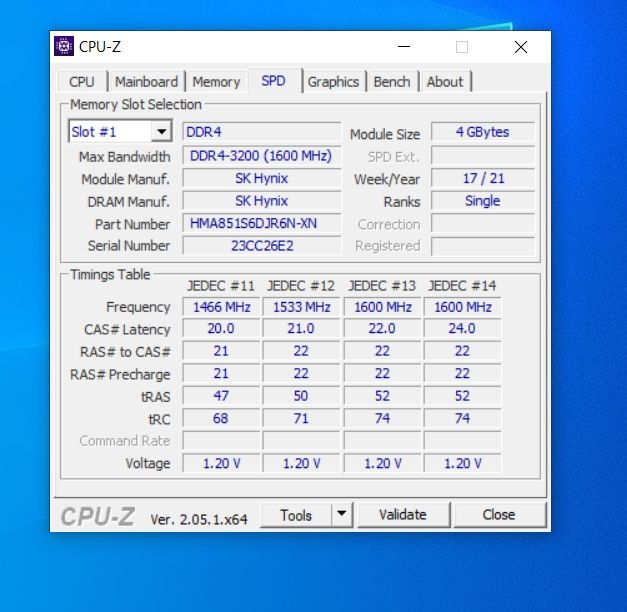627x612 pixels.
Task: Open the Memory tab
Action: [x=216, y=82]
